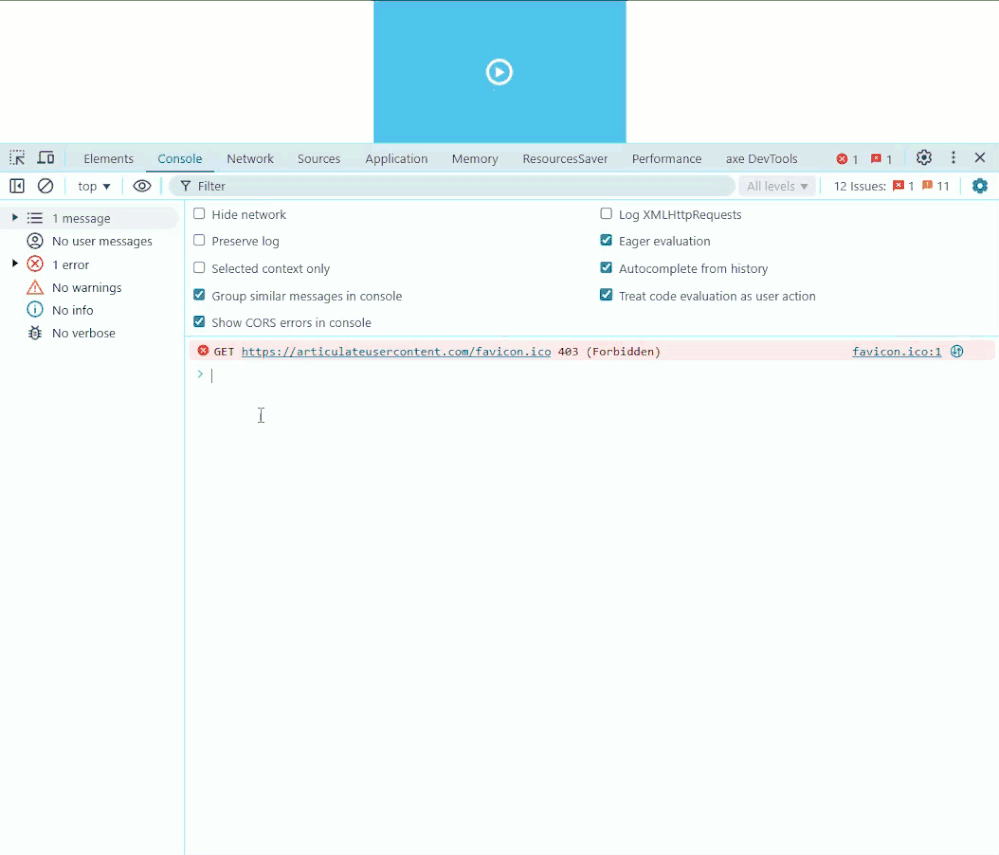Uncheck Treat code evaluation as user action
Viewport: 999px width, 855px height.
click(x=606, y=295)
